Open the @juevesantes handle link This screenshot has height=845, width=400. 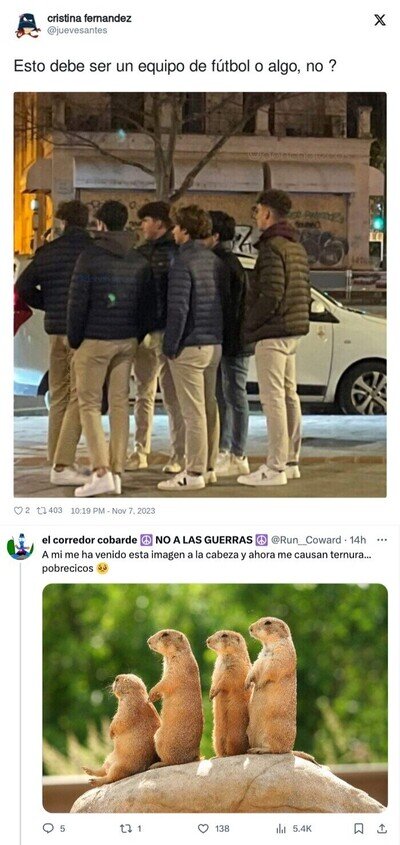coord(77,31)
